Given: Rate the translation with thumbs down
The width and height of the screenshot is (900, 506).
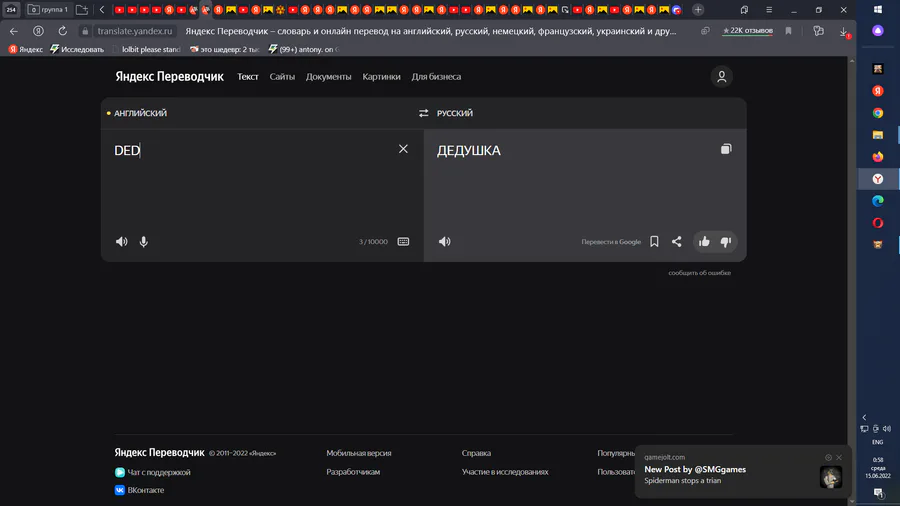Looking at the screenshot, I should [x=726, y=242].
